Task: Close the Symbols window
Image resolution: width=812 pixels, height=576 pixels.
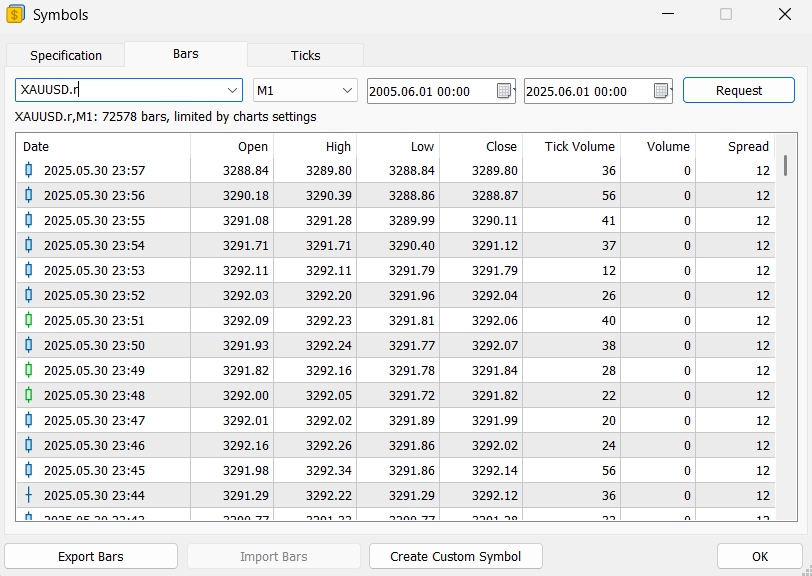Action: (x=785, y=14)
